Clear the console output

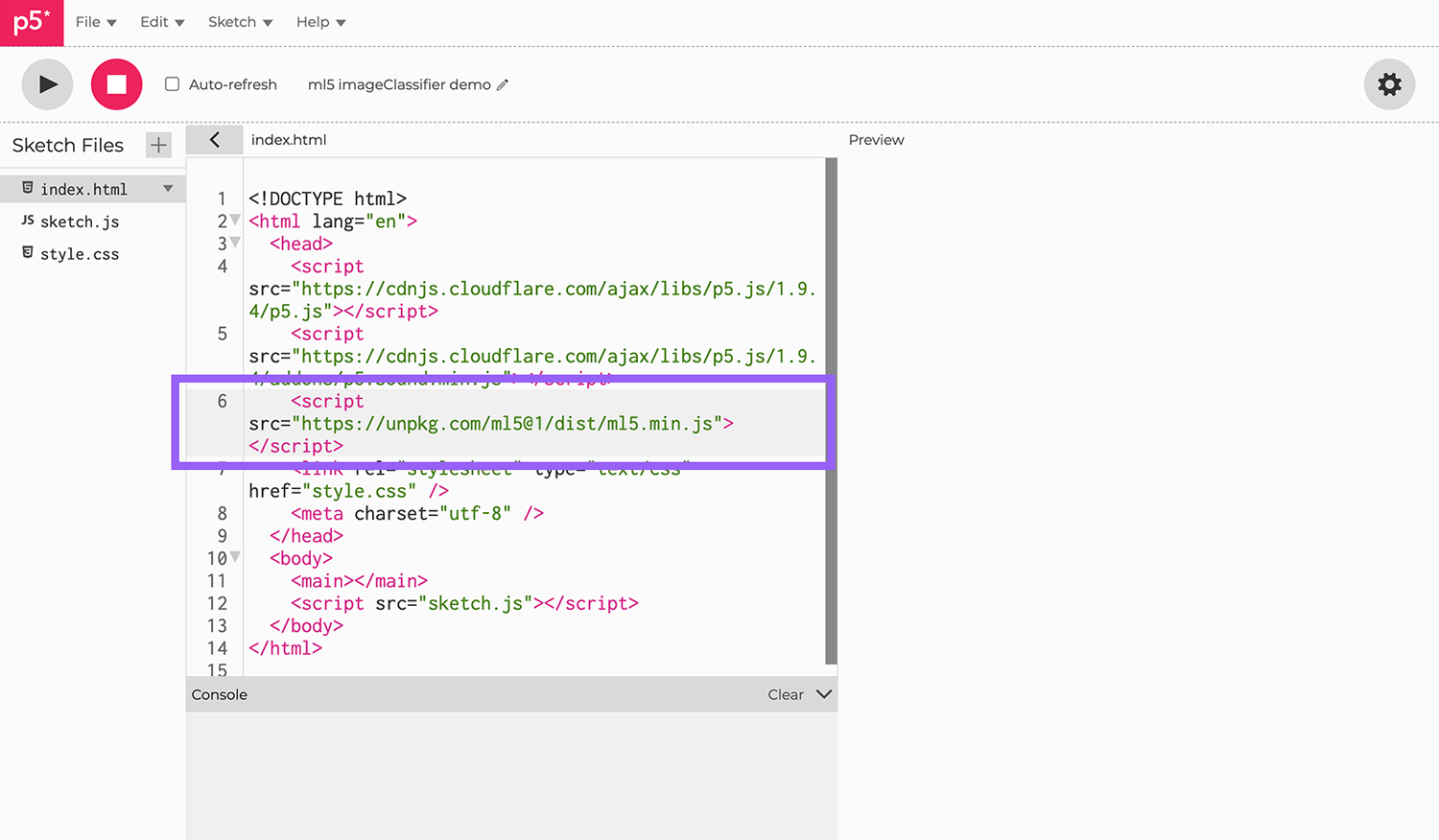coord(785,695)
